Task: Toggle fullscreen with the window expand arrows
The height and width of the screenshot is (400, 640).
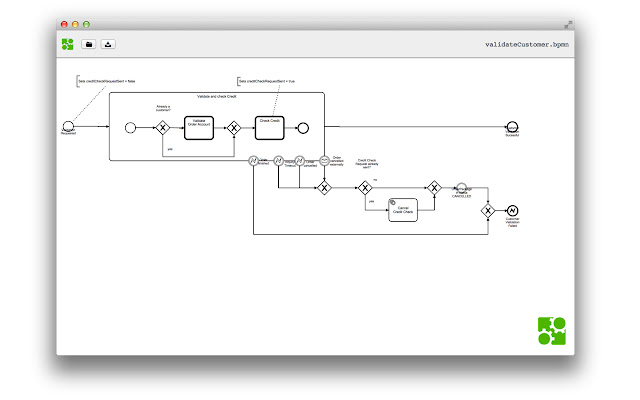Action: point(568,25)
